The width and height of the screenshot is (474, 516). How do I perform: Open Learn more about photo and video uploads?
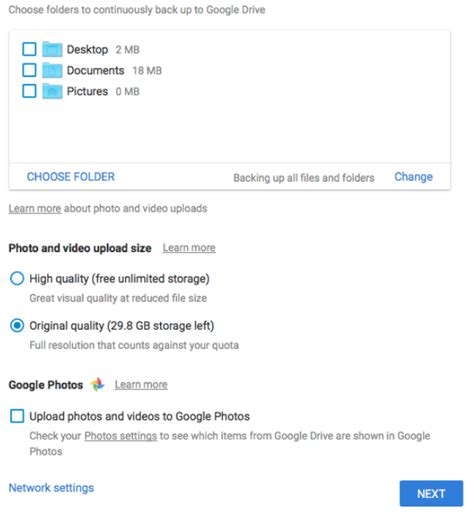tap(35, 209)
